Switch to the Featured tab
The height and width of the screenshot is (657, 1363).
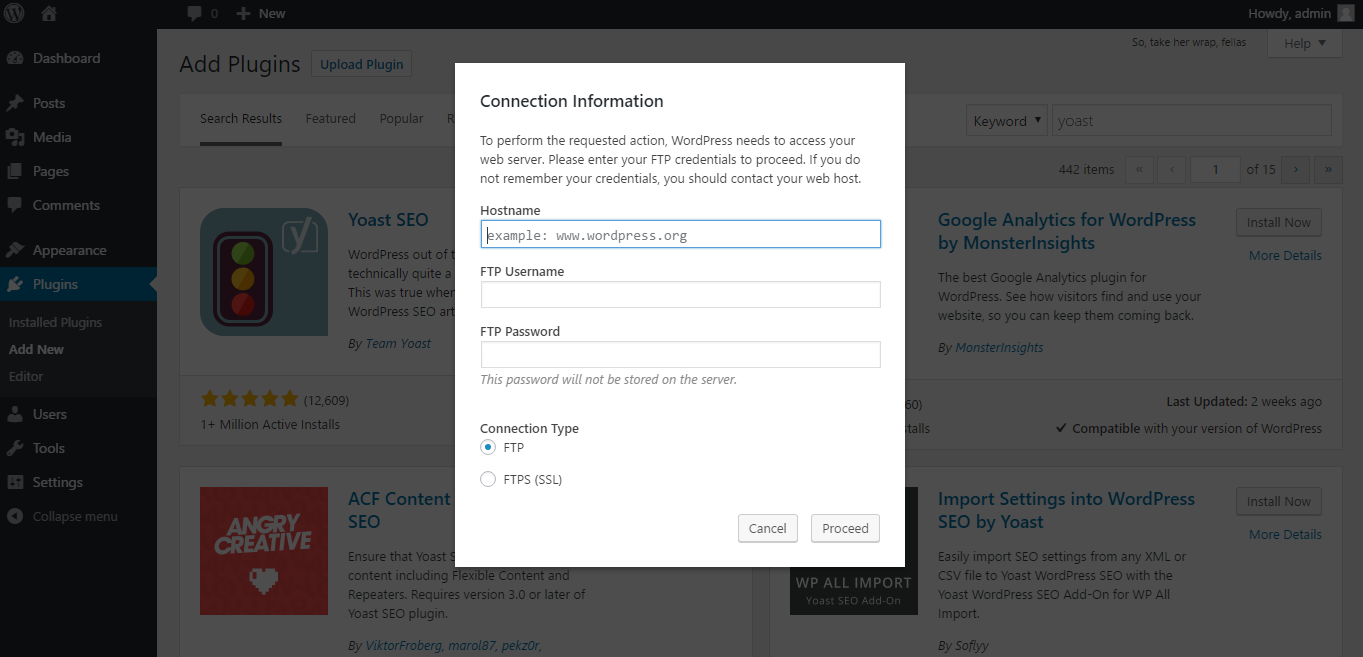(330, 118)
